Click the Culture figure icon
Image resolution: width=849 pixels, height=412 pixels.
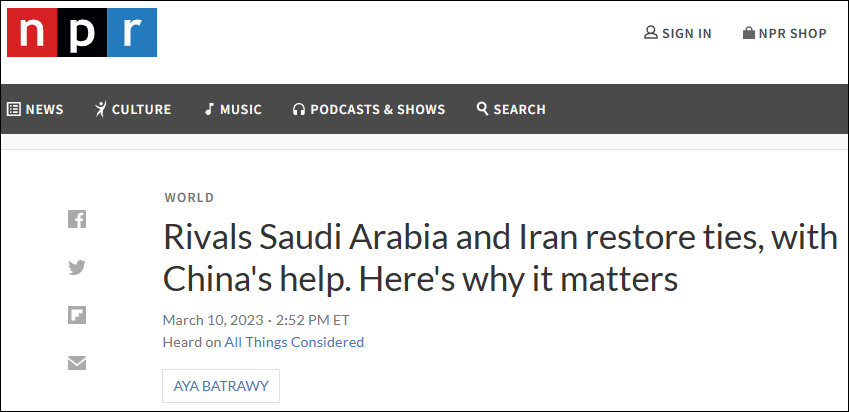click(100, 109)
